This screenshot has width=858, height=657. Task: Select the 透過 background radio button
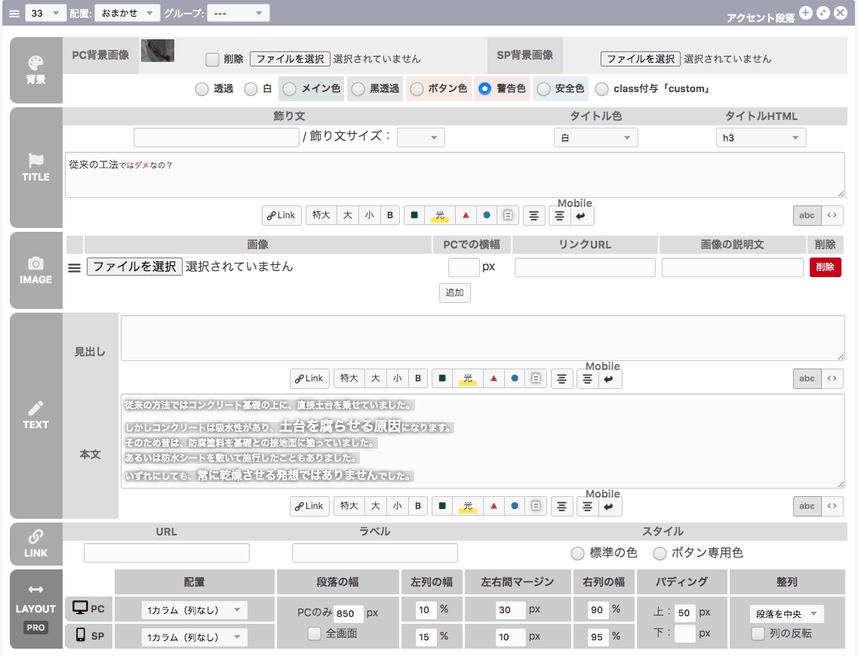(x=200, y=89)
